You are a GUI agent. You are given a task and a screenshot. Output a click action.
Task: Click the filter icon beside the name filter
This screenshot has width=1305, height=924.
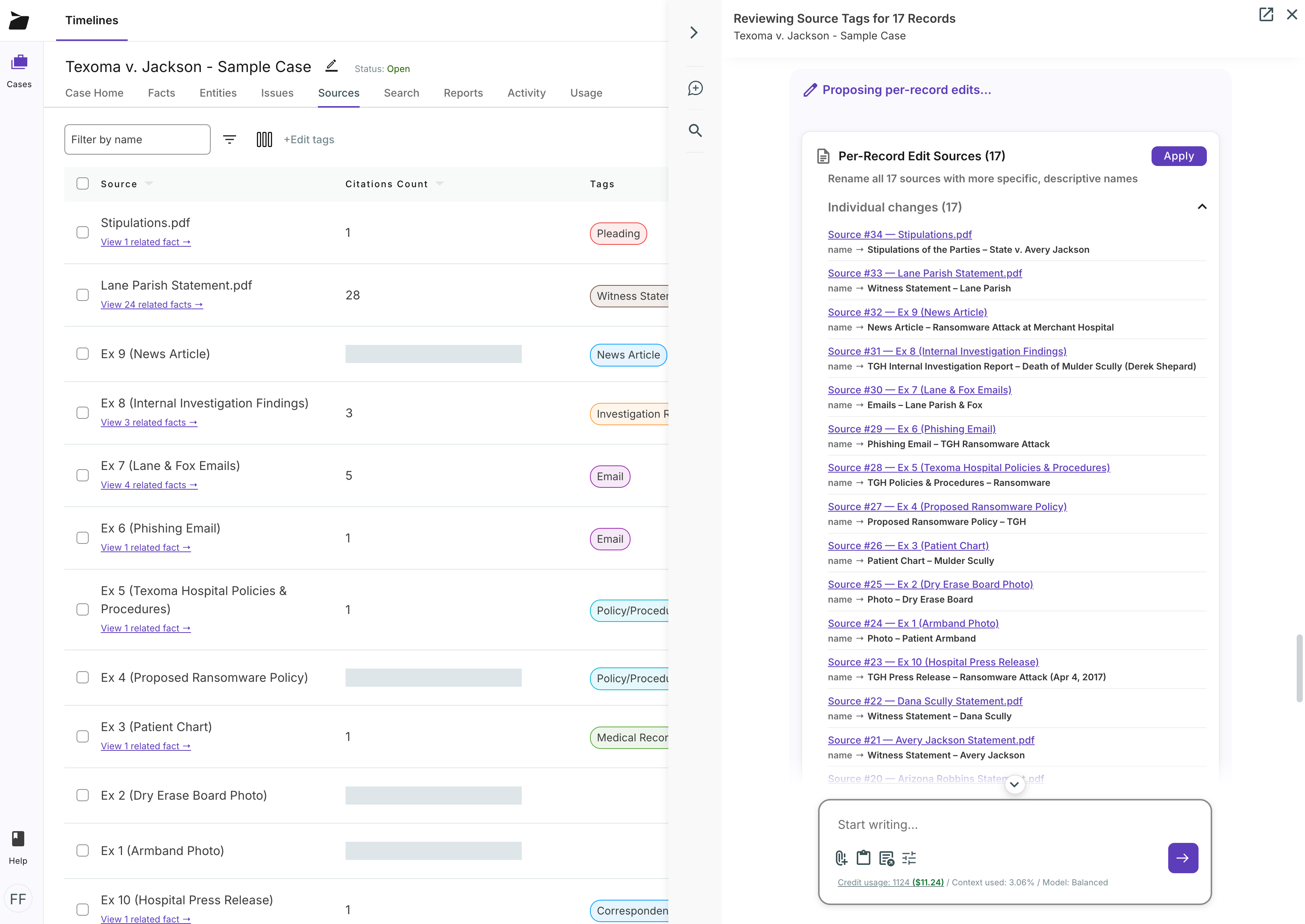tap(230, 139)
